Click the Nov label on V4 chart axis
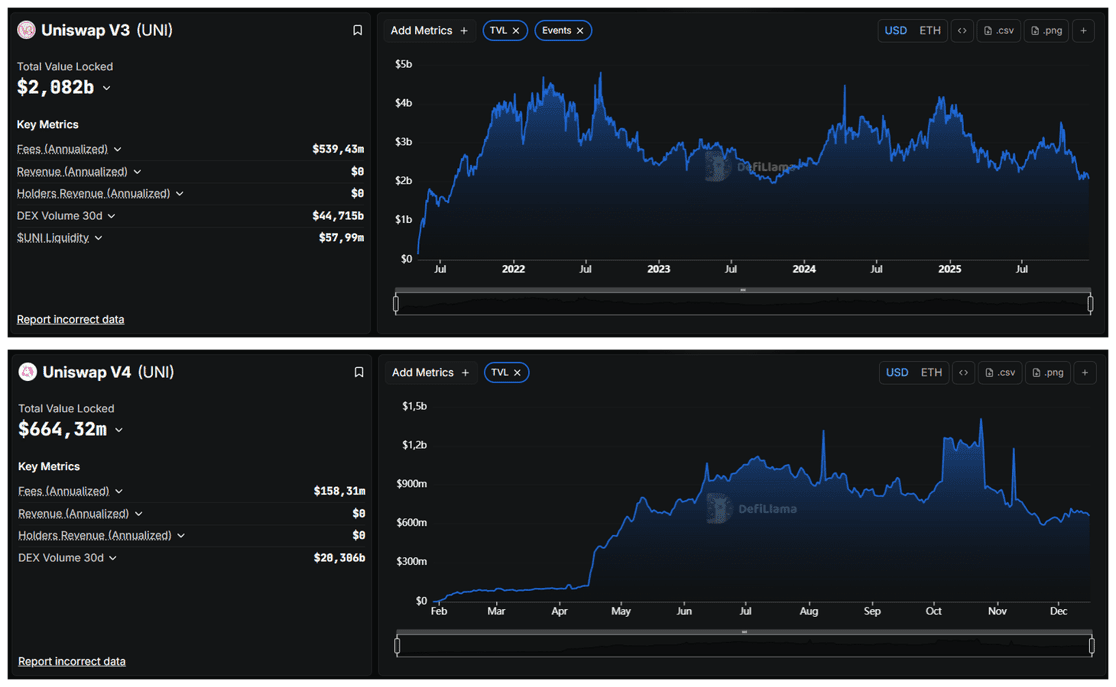 click(997, 611)
